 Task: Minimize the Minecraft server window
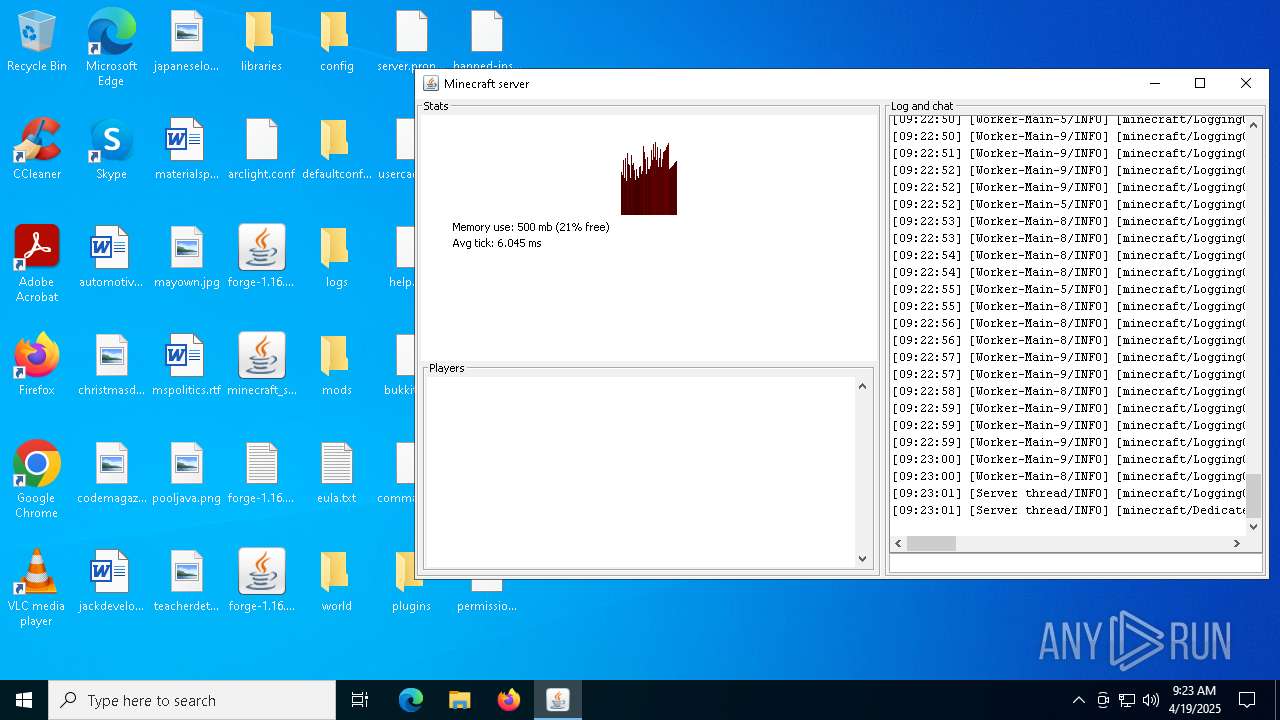pyautogui.click(x=1155, y=84)
